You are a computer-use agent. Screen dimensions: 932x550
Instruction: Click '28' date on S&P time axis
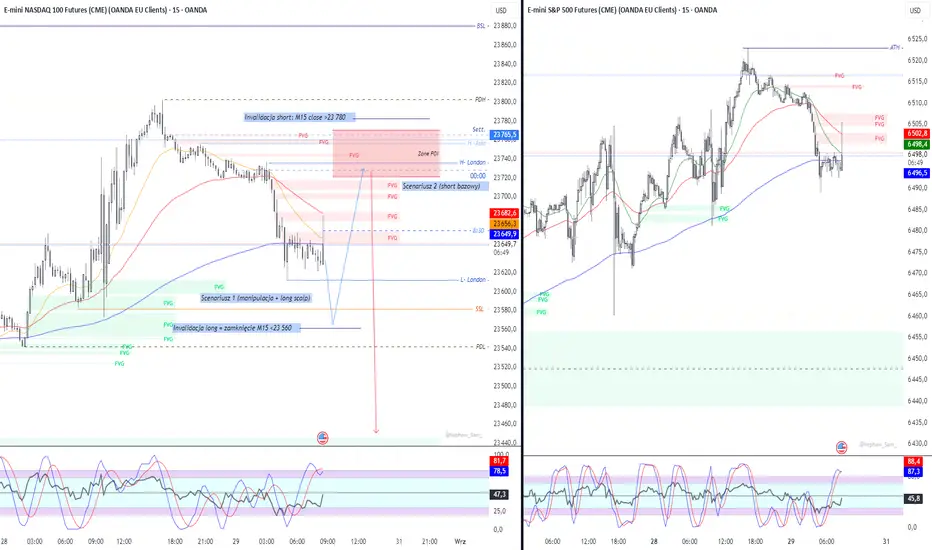pos(654,542)
